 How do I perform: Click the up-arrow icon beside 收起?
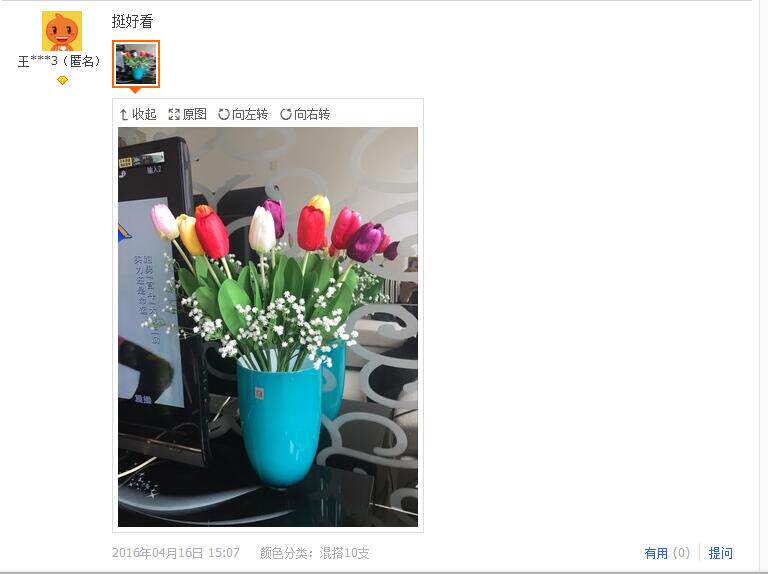[123, 115]
